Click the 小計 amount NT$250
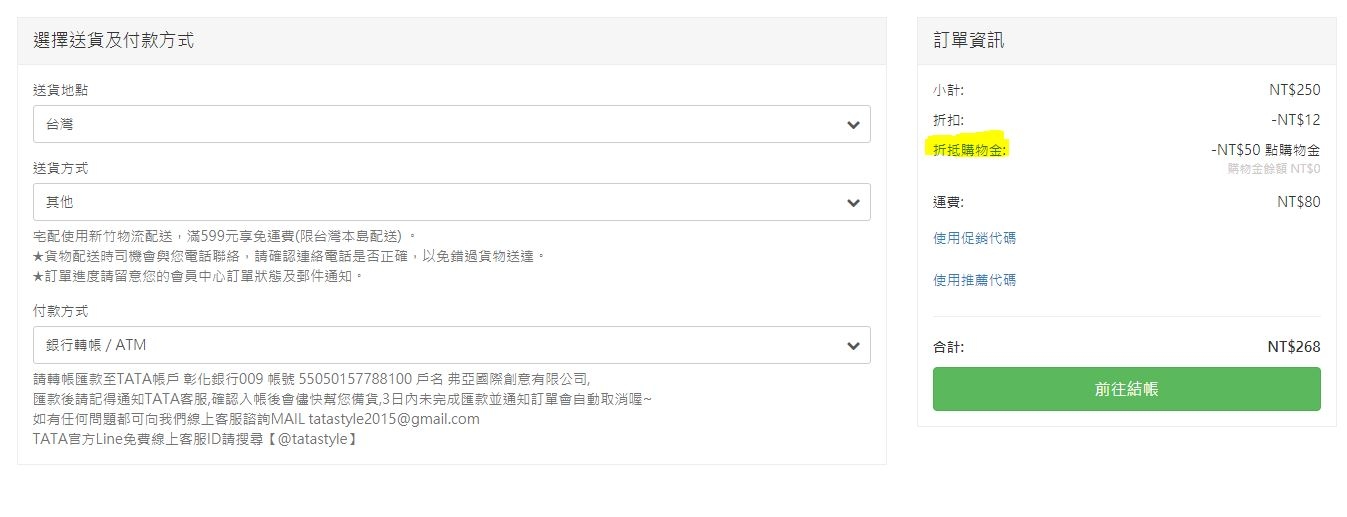 [x=1294, y=90]
